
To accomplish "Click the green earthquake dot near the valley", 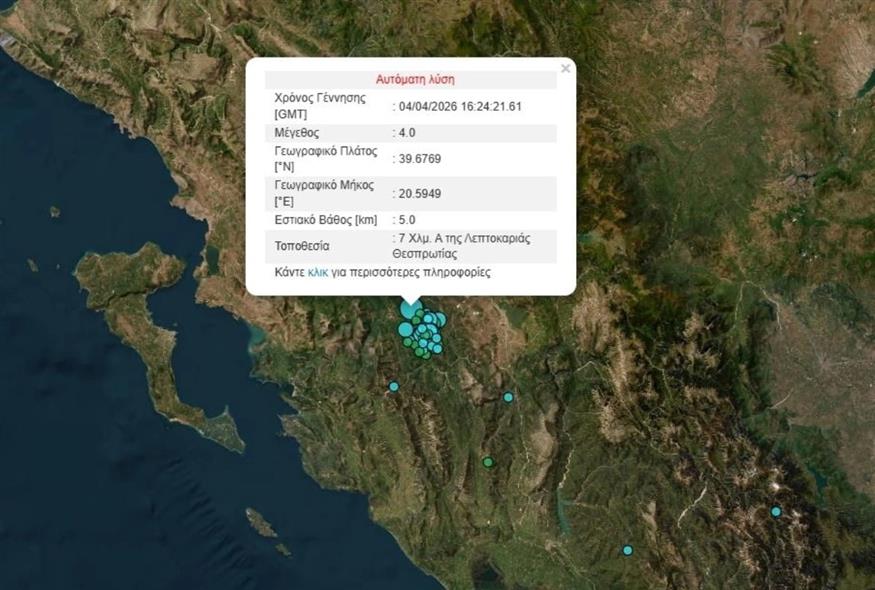I will pyautogui.click(x=488, y=462).
